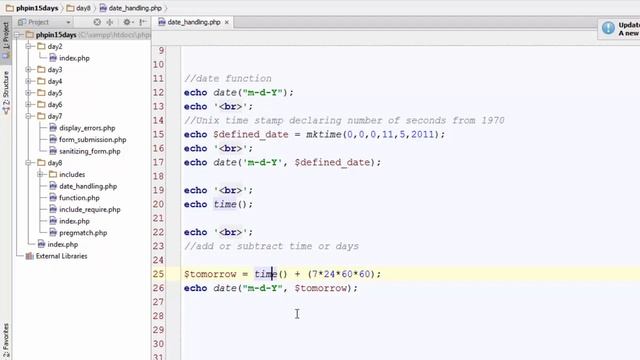Image resolution: width=640 pixels, height=360 pixels.
Task: Click the update notification info icon
Action: (x=608, y=28)
